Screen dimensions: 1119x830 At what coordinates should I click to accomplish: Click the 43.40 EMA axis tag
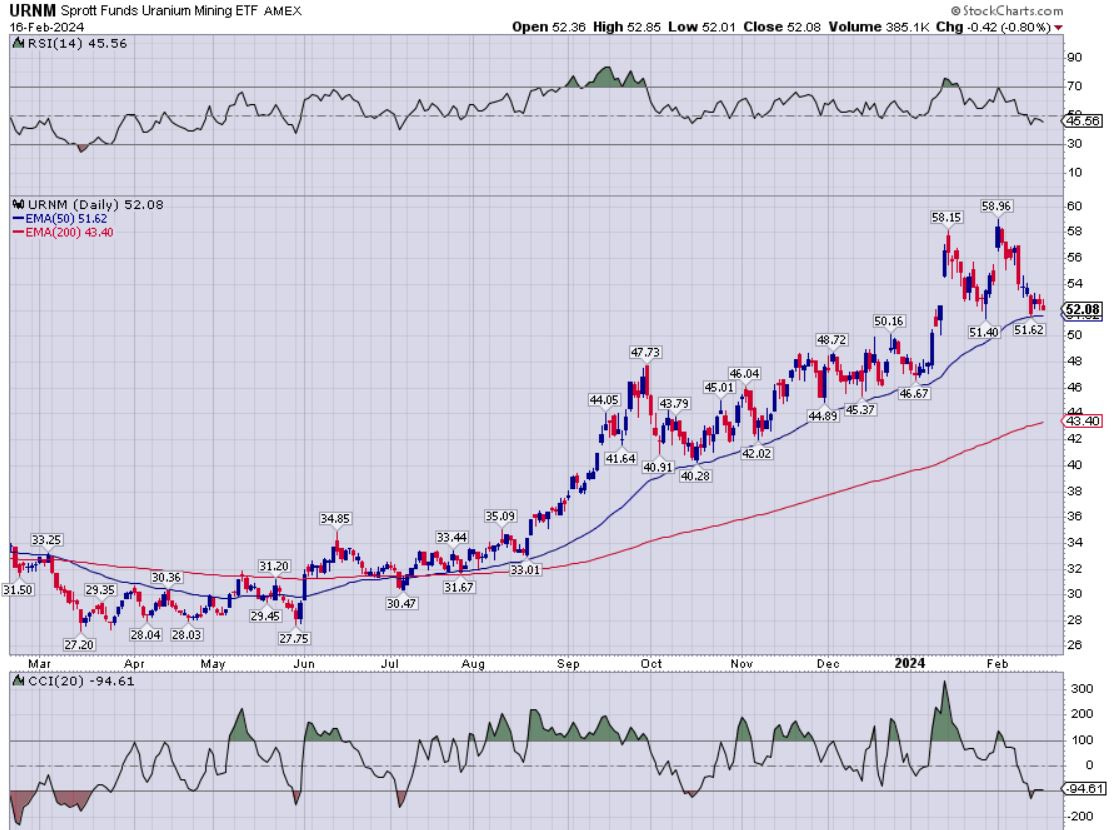(1083, 421)
